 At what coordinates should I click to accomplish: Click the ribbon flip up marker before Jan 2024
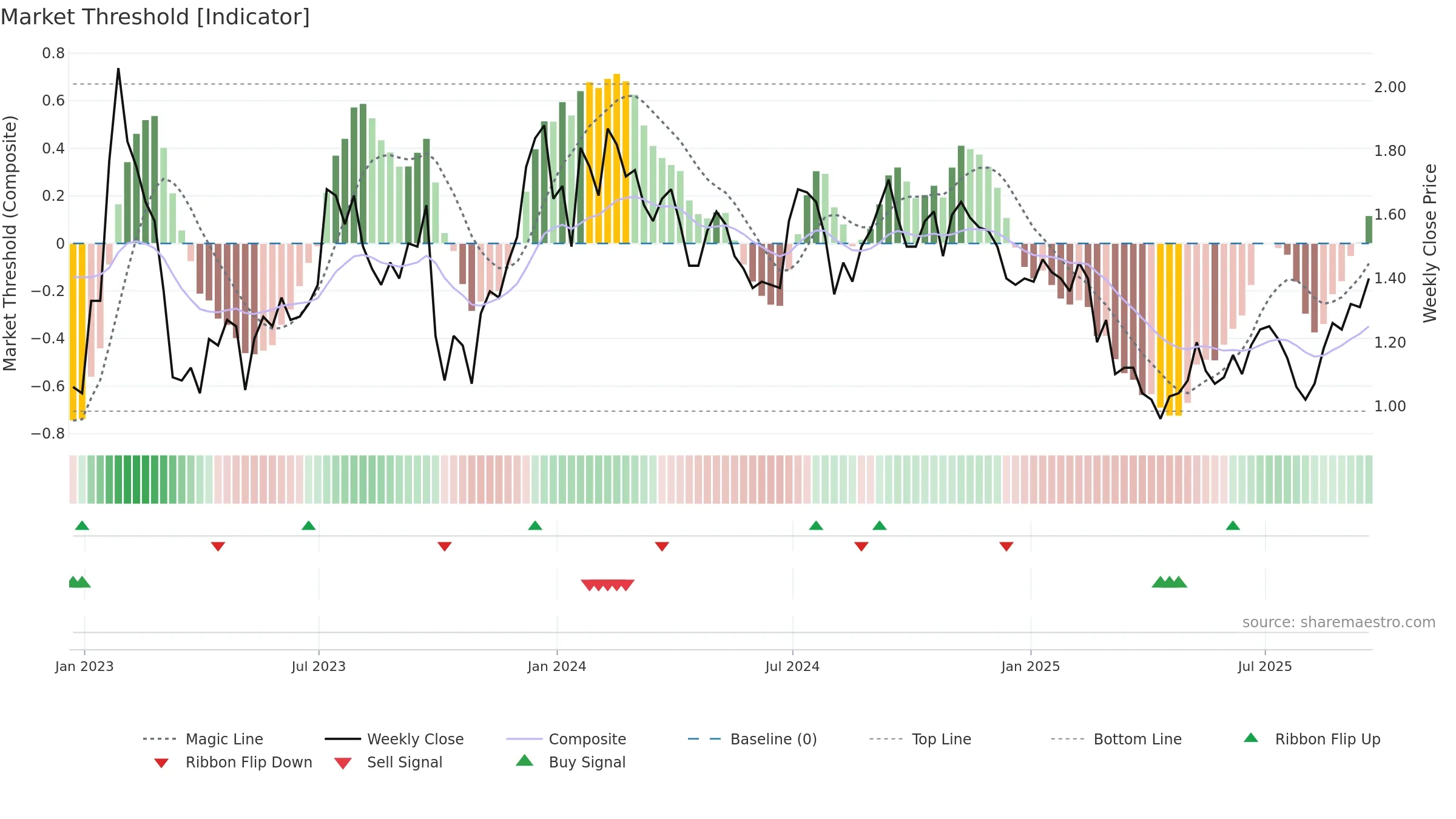pyautogui.click(x=535, y=525)
